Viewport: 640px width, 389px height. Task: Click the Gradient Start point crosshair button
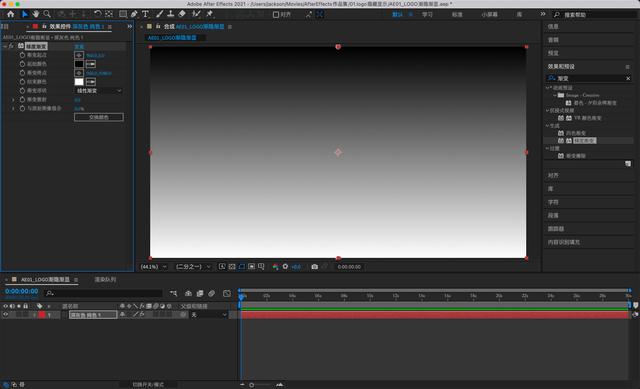tap(79, 55)
